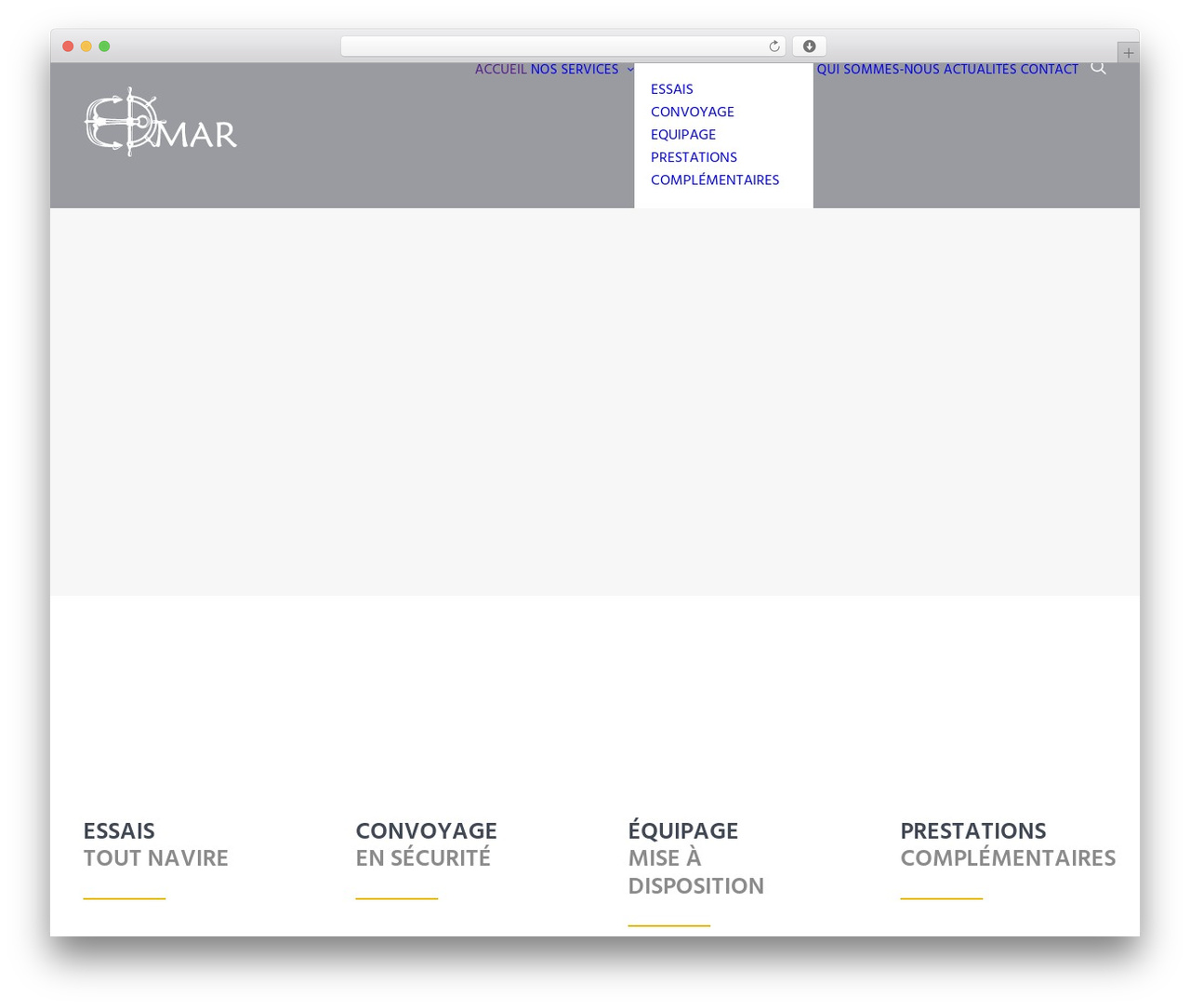Click the ÉQUIPAGE MISE À DISPOSITION heading
The width and height of the screenshot is (1190, 1008).
(695, 858)
